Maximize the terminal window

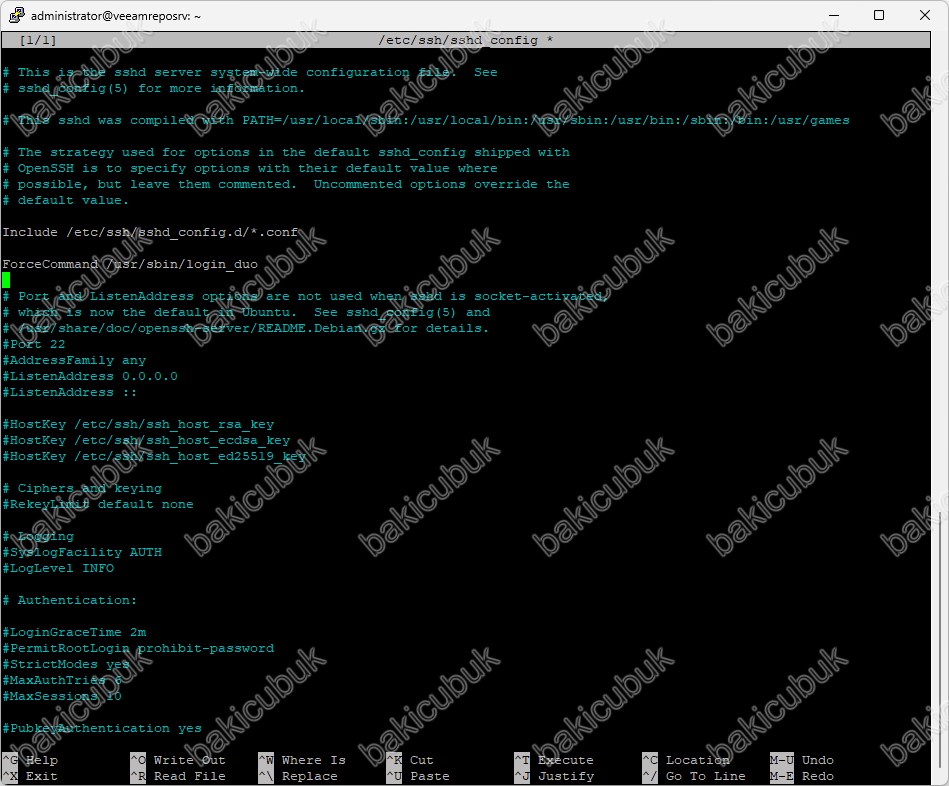879,15
